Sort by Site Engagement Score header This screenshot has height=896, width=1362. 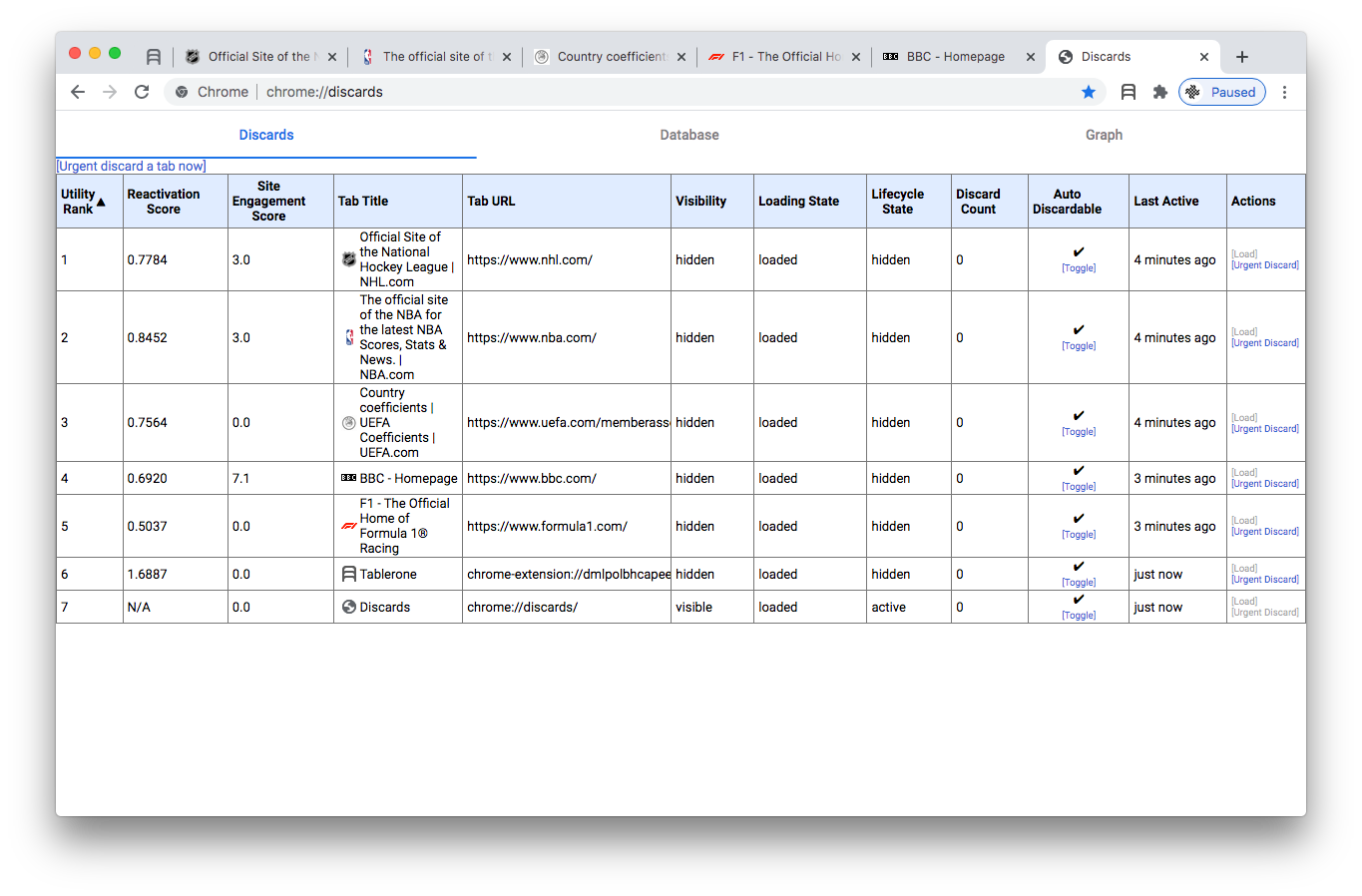point(280,202)
